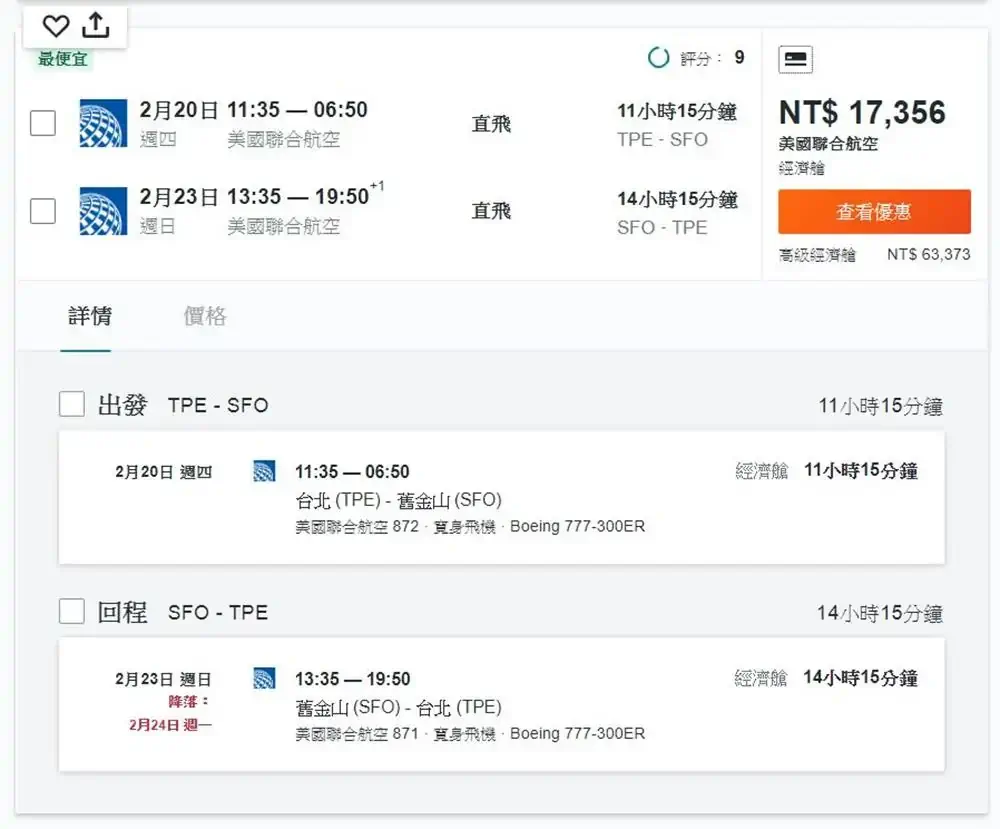Image resolution: width=1000 pixels, height=829 pixels.
Task: Click 經濟艙 label under price
Action: (802, 168)
